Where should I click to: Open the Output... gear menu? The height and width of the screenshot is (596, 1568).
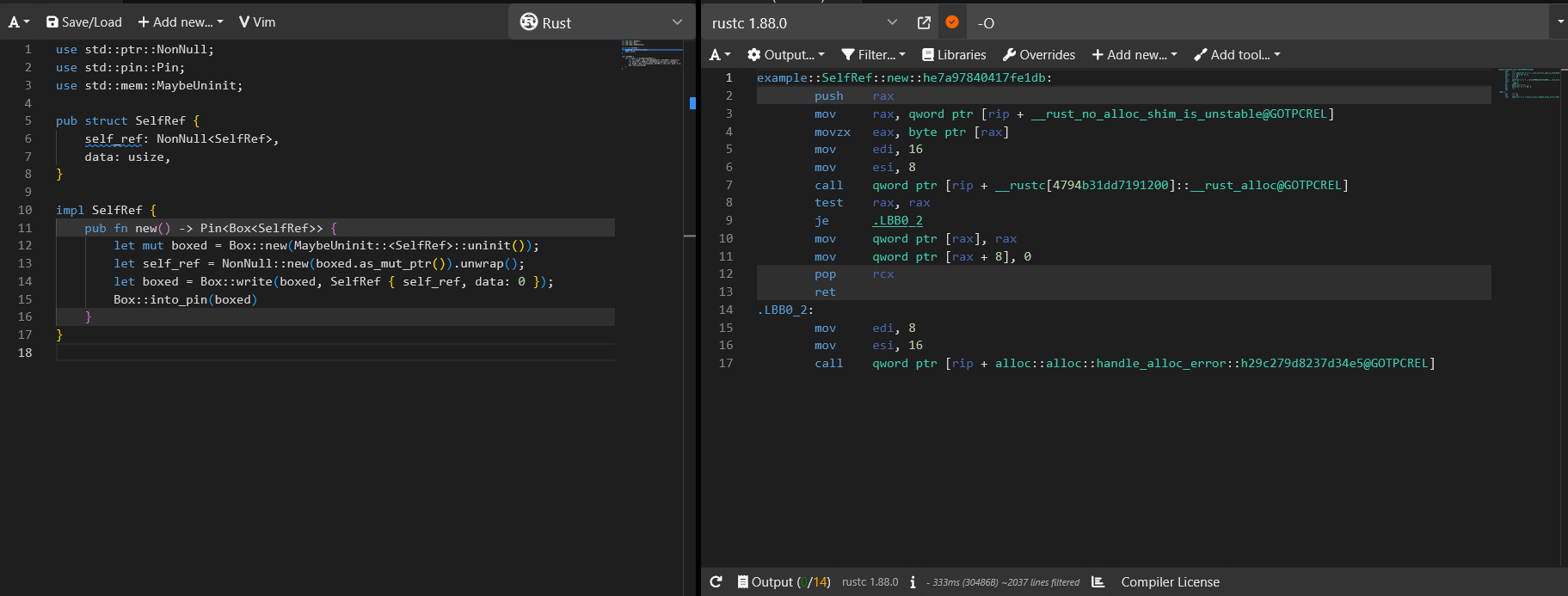click(786, 55)
